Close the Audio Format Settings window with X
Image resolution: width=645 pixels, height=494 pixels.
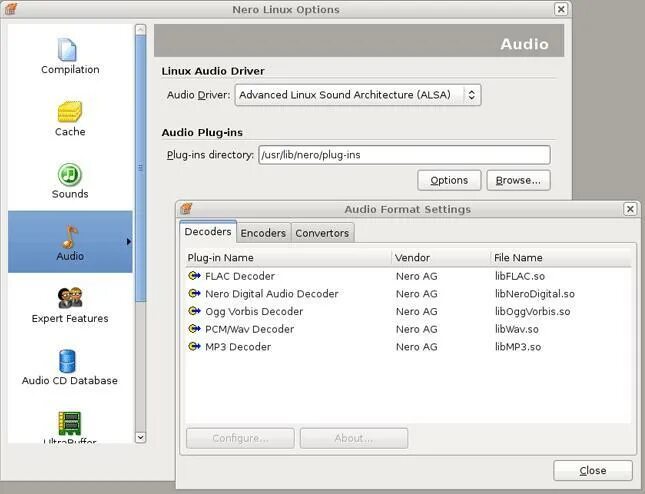pos(630,209)
